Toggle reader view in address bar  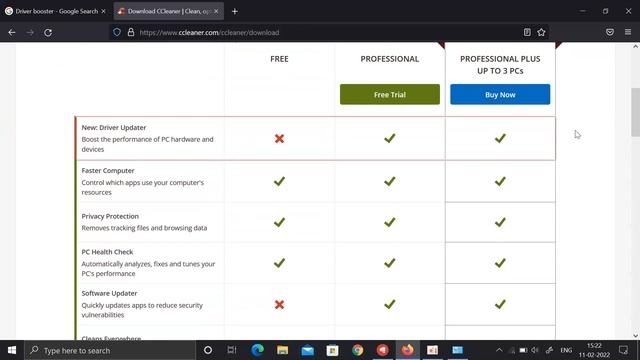527,32
